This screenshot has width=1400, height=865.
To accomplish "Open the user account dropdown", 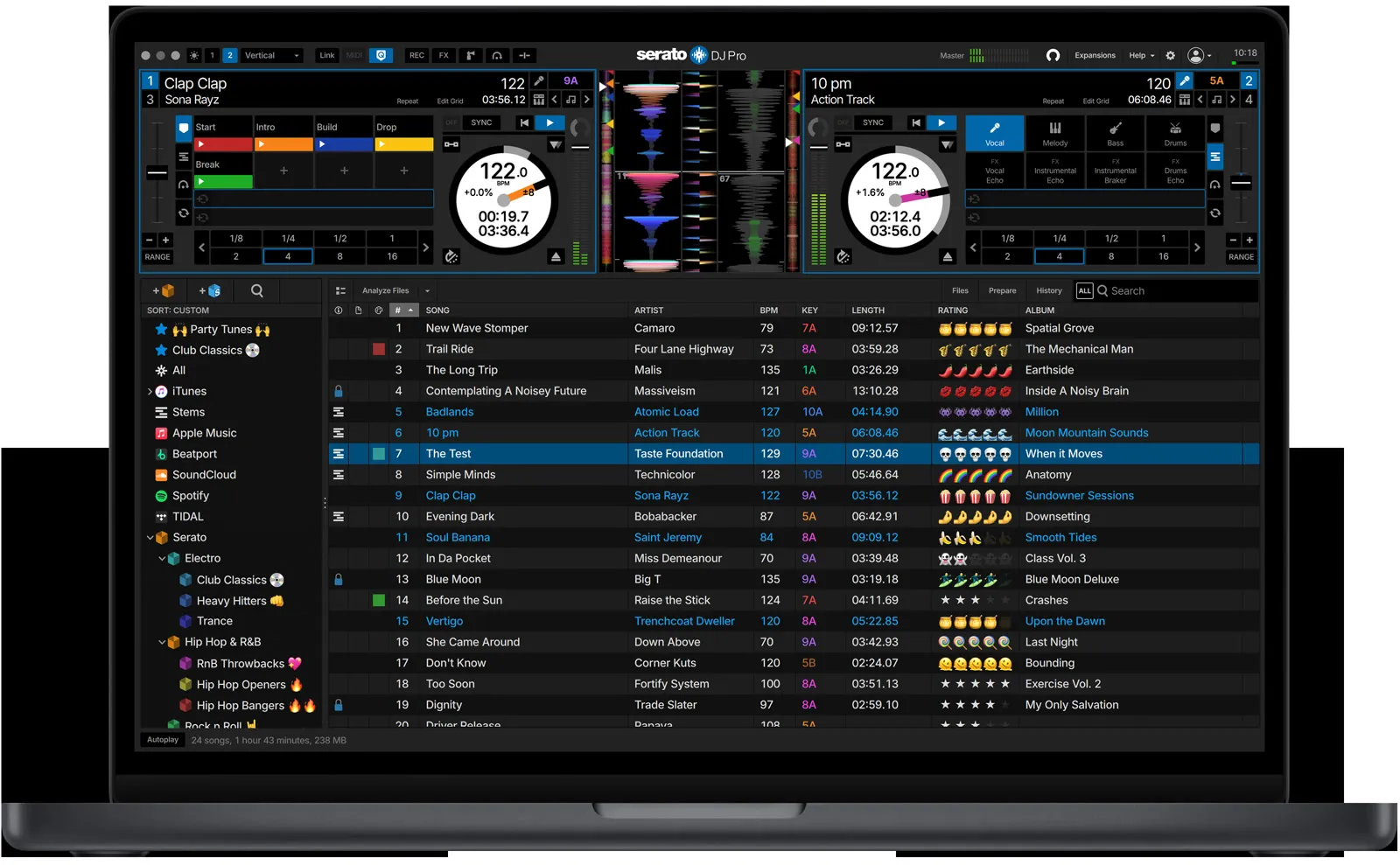I will click(1199, 55).
